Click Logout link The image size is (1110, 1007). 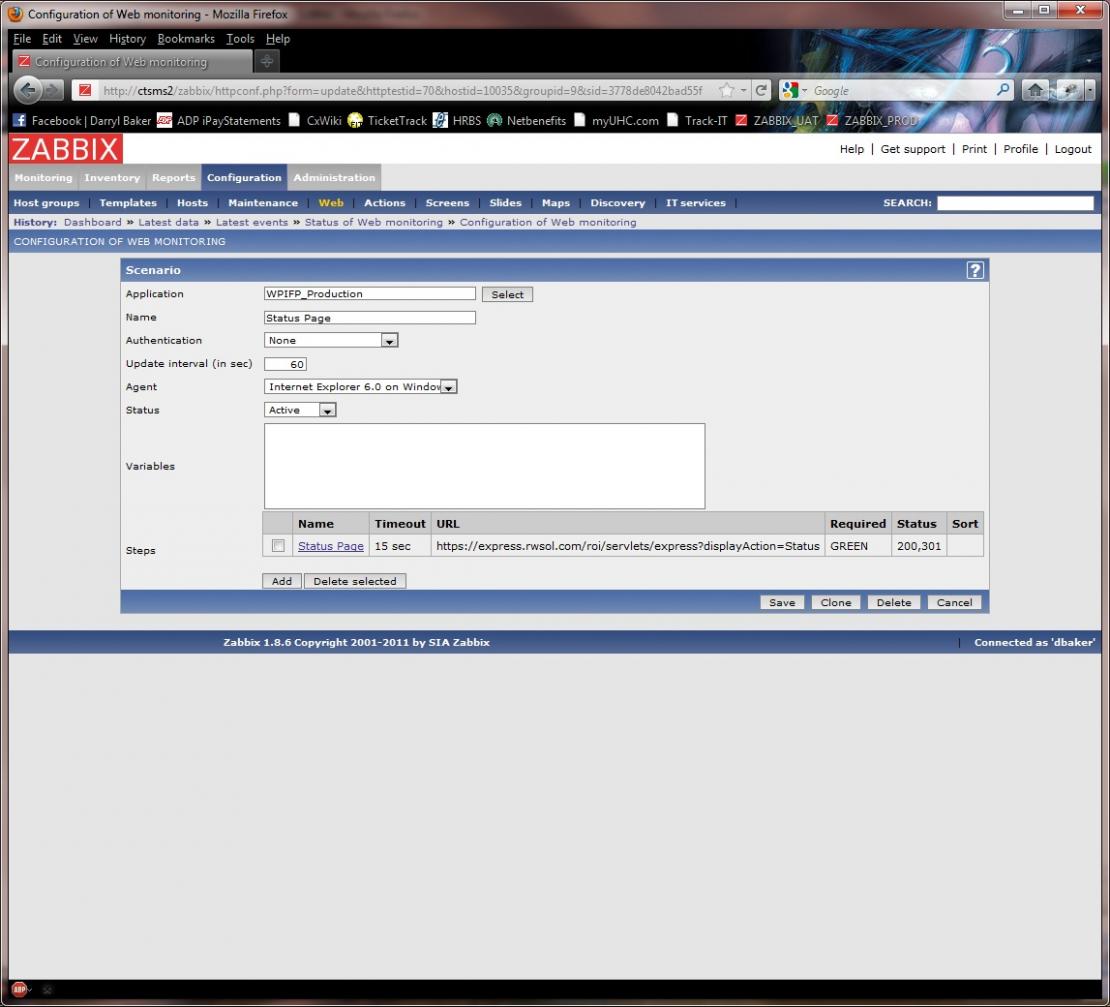pos(1072,149)
